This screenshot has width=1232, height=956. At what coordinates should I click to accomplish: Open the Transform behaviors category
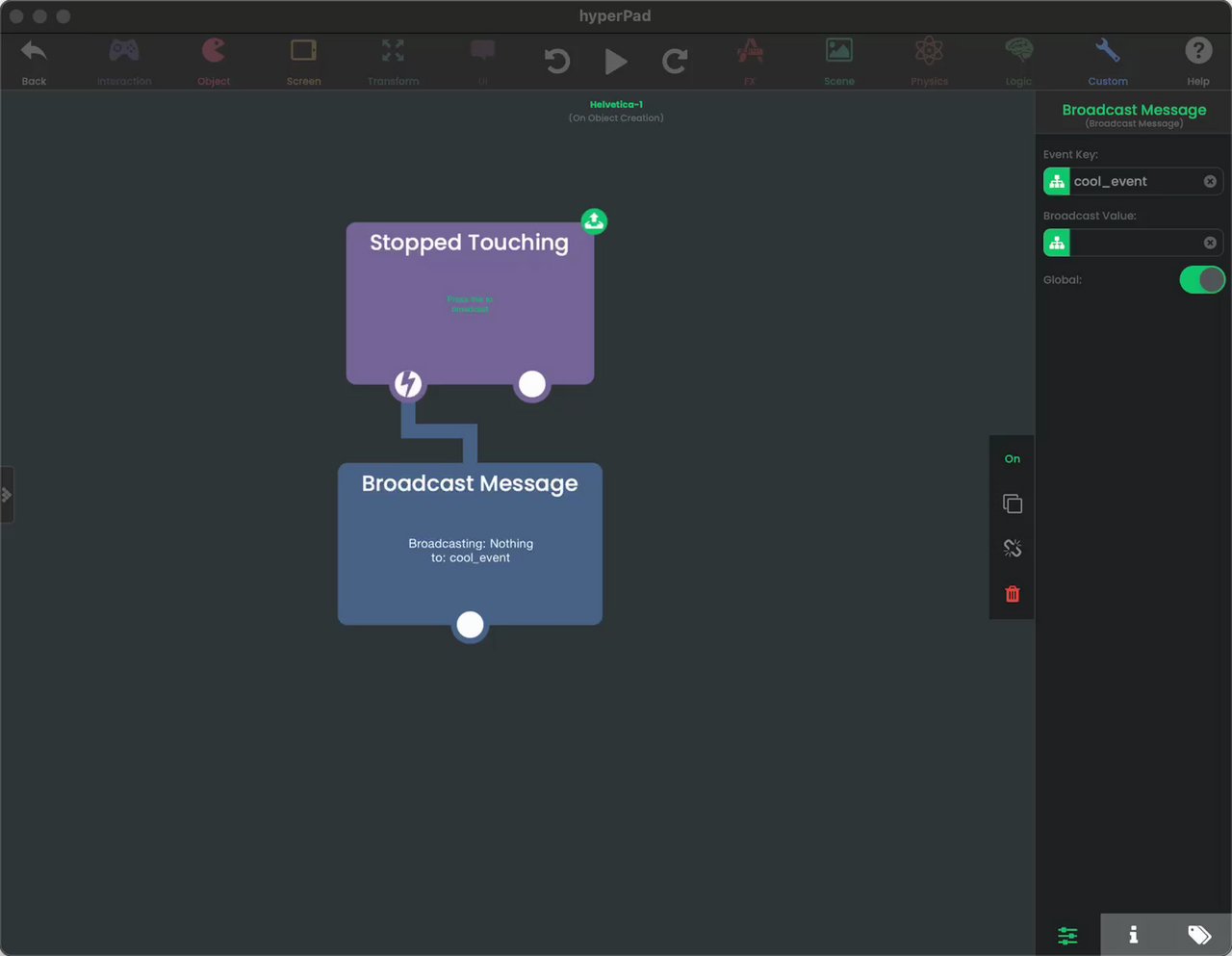(x=393, y=61)
